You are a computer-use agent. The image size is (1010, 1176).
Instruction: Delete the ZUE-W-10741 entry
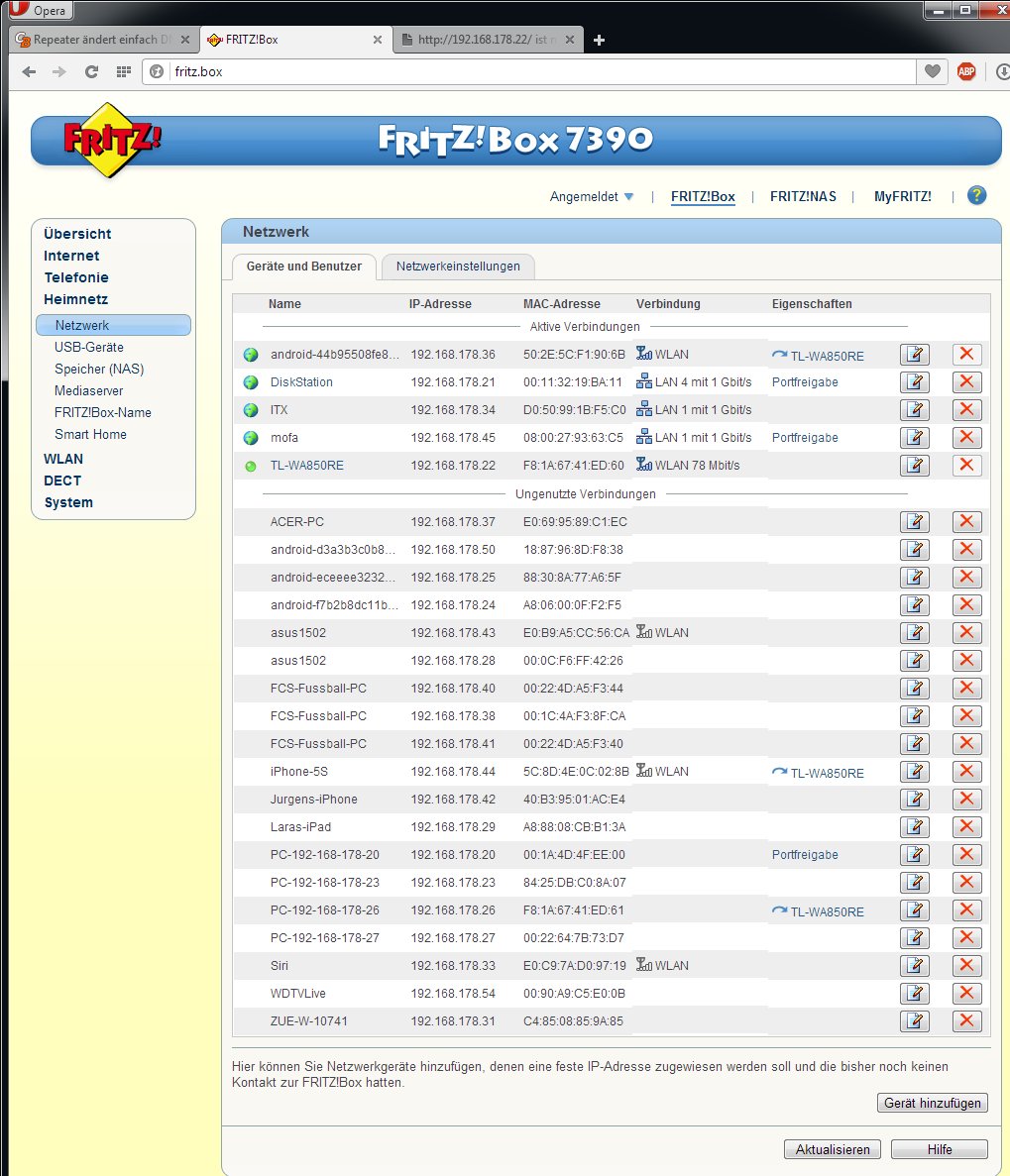(966, 1020)
